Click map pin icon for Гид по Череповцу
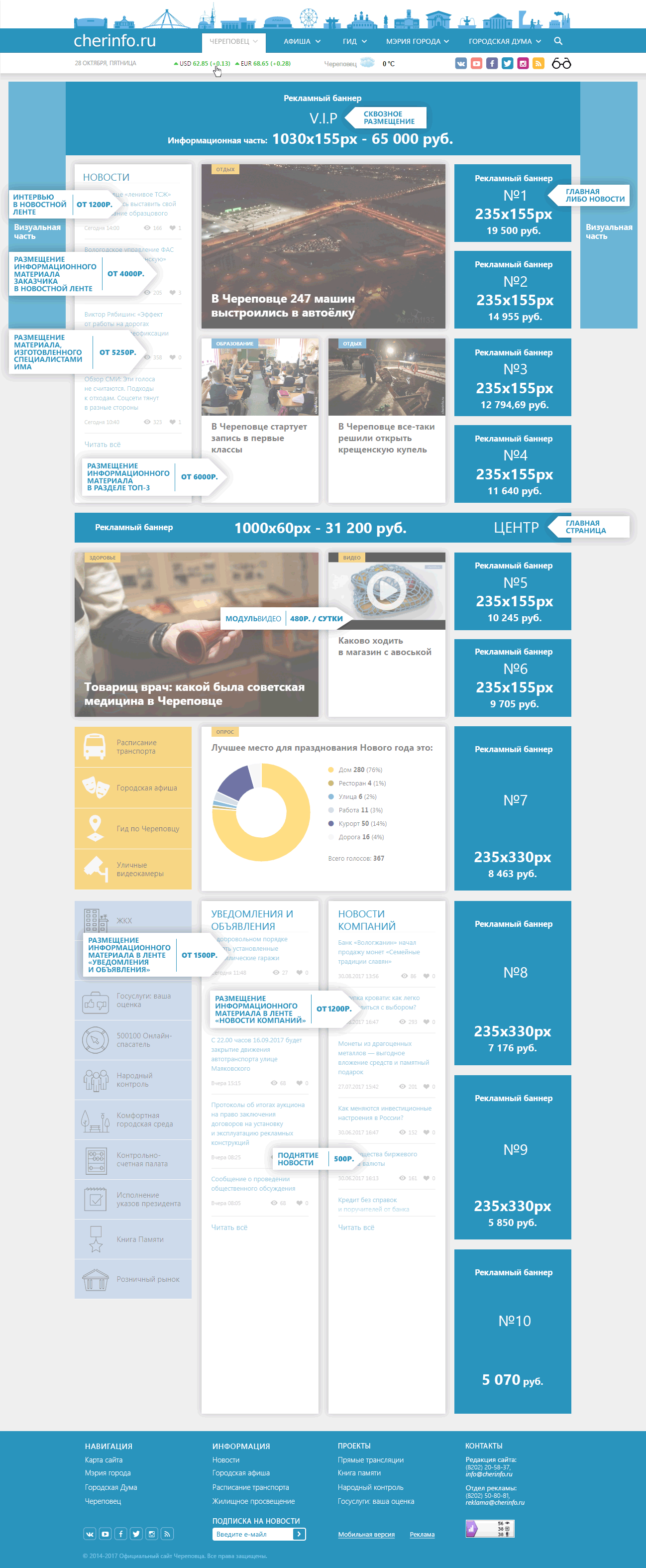Viewport: 646px width, 1568px height. [95, 828]
